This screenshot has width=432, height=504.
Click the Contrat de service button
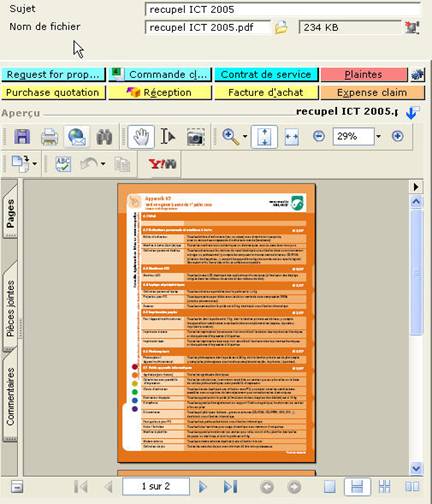pyautogui.click(x=266, y=74)
